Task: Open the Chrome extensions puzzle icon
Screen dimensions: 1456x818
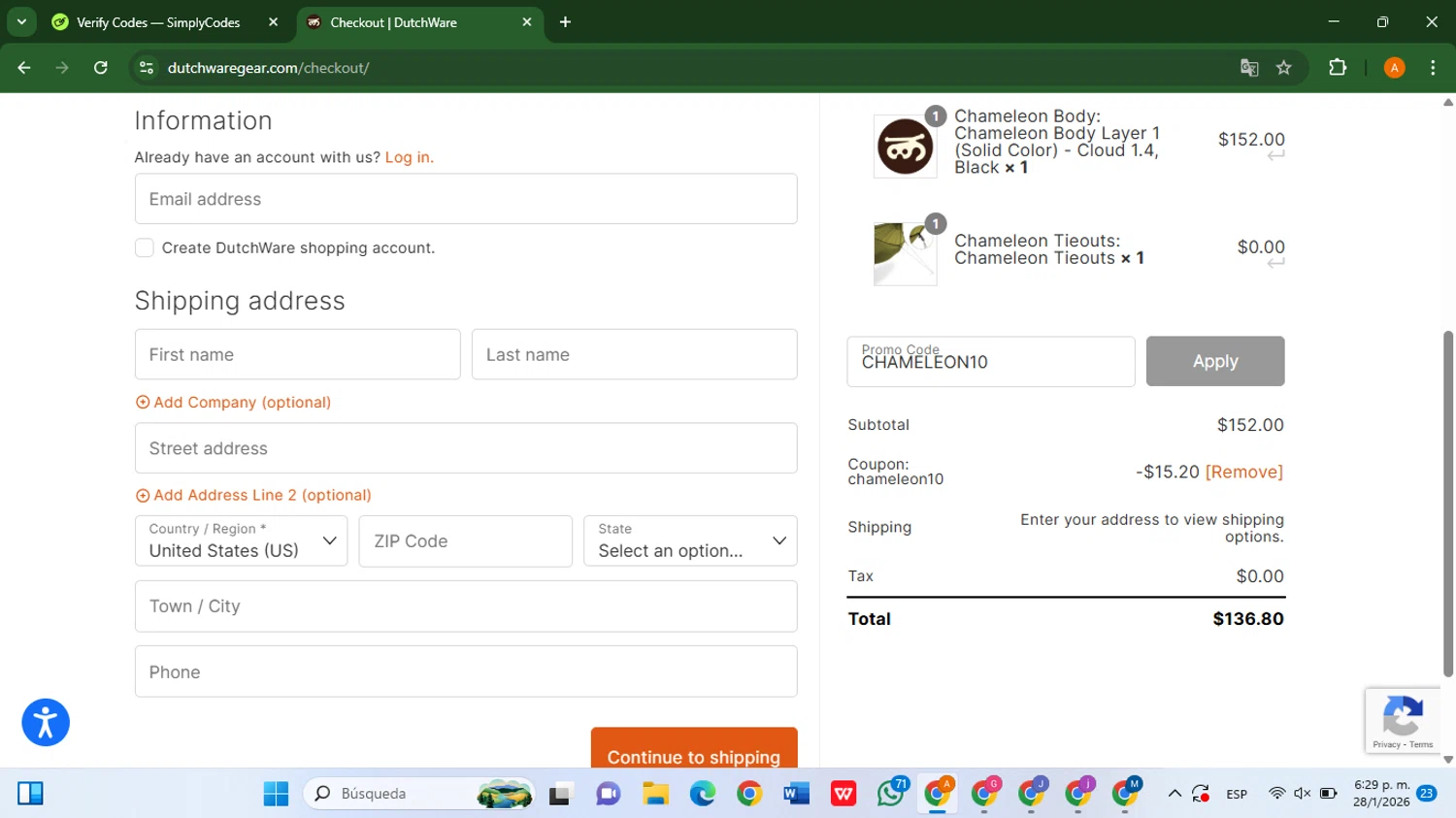Action: pyautogui.click(x=1338, y=68)
